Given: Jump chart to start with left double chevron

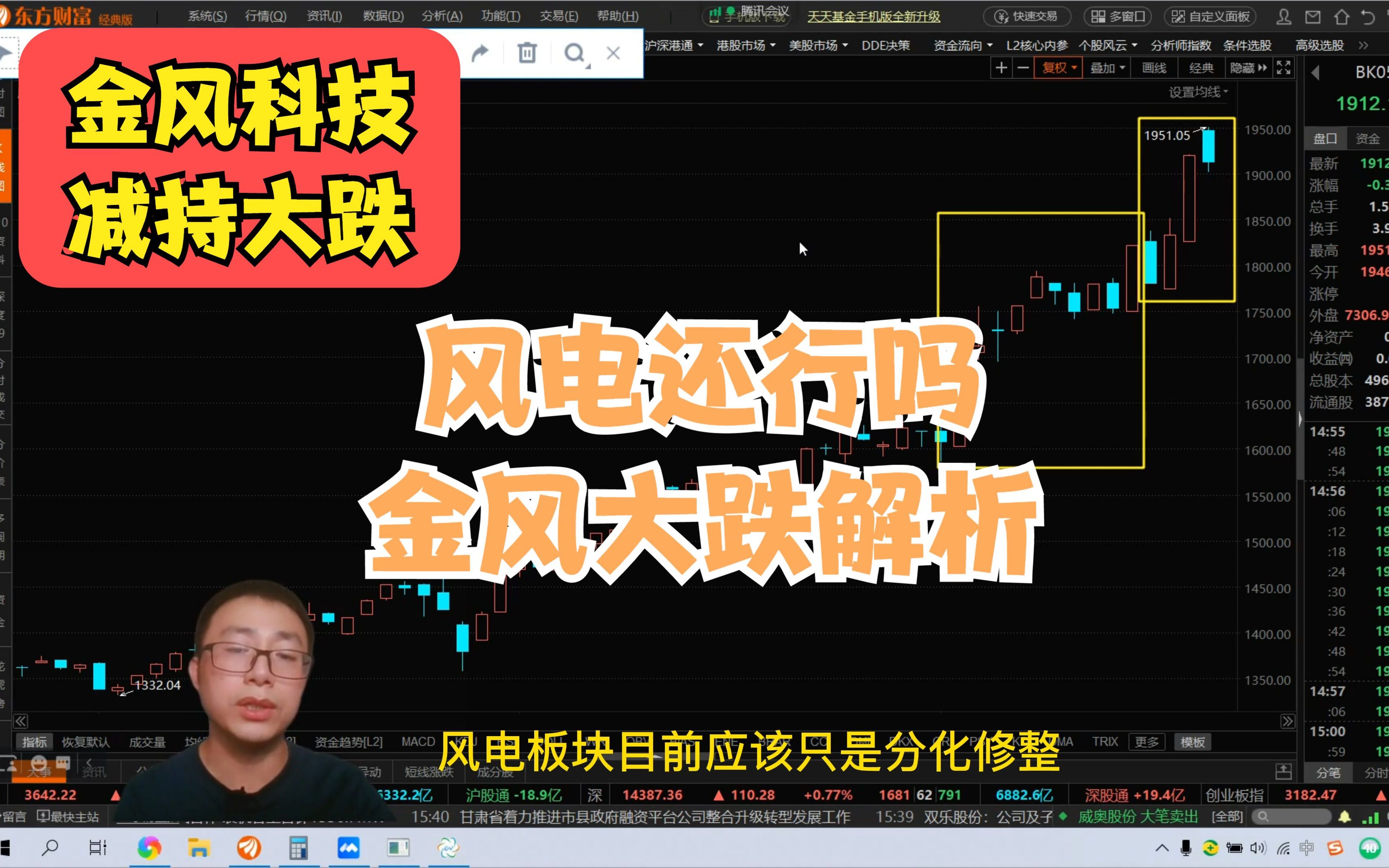Looking at the screenshot, I should click(x=20, y=721).
